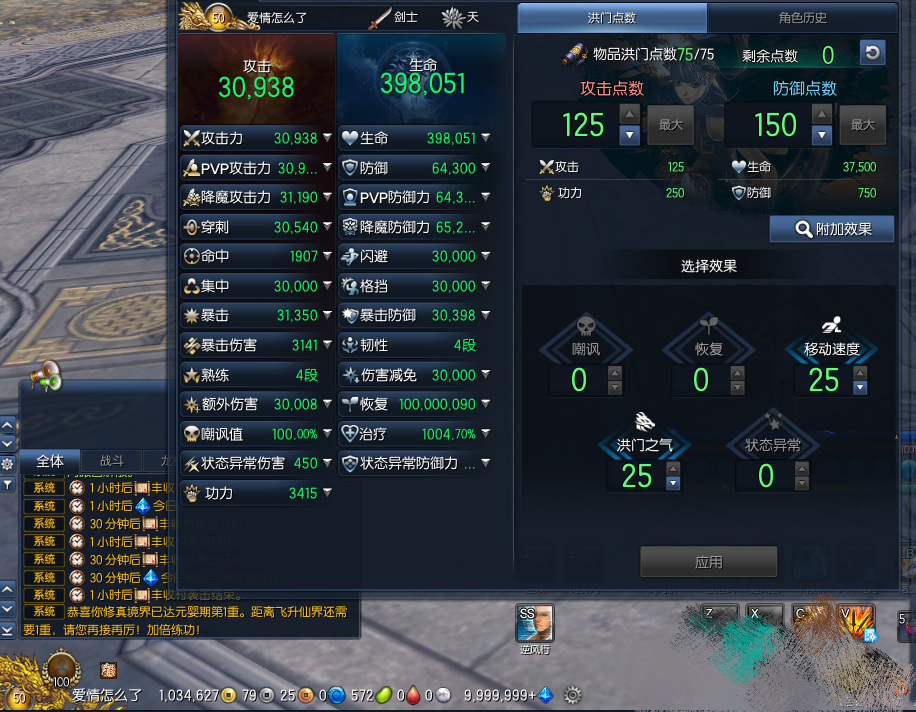Increase 攻击点数 with up arrow
The height and width of the screenshot is (712, 916).
click(629, 114)
